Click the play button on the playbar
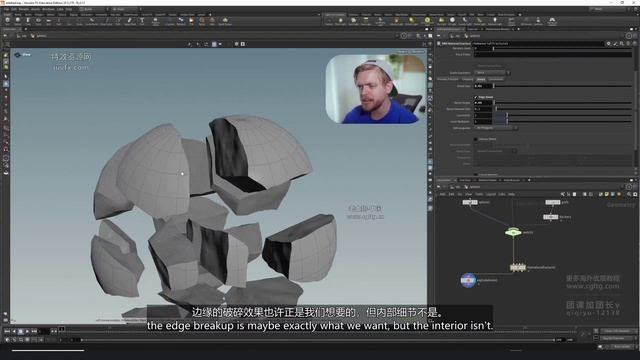This screenshot has height=360, width=640. pyautogui.click(x=27, y=331)
